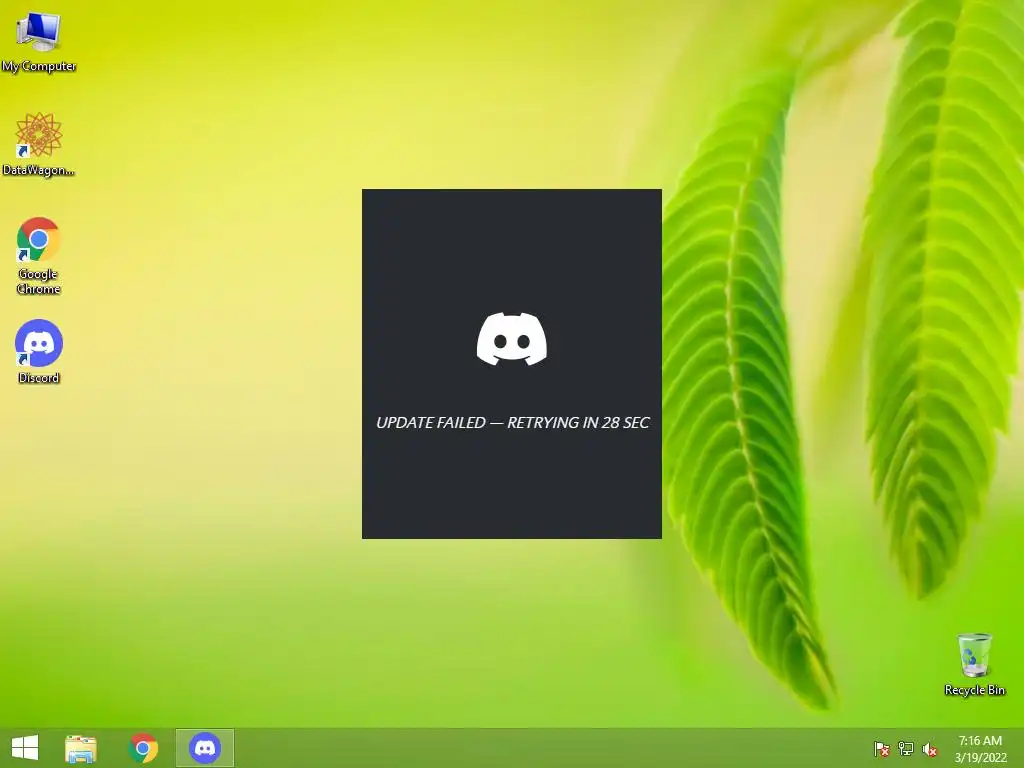Select the DataWagon desktop shortcut
The height and width of the screenshot is (768, 1024).
39,144
